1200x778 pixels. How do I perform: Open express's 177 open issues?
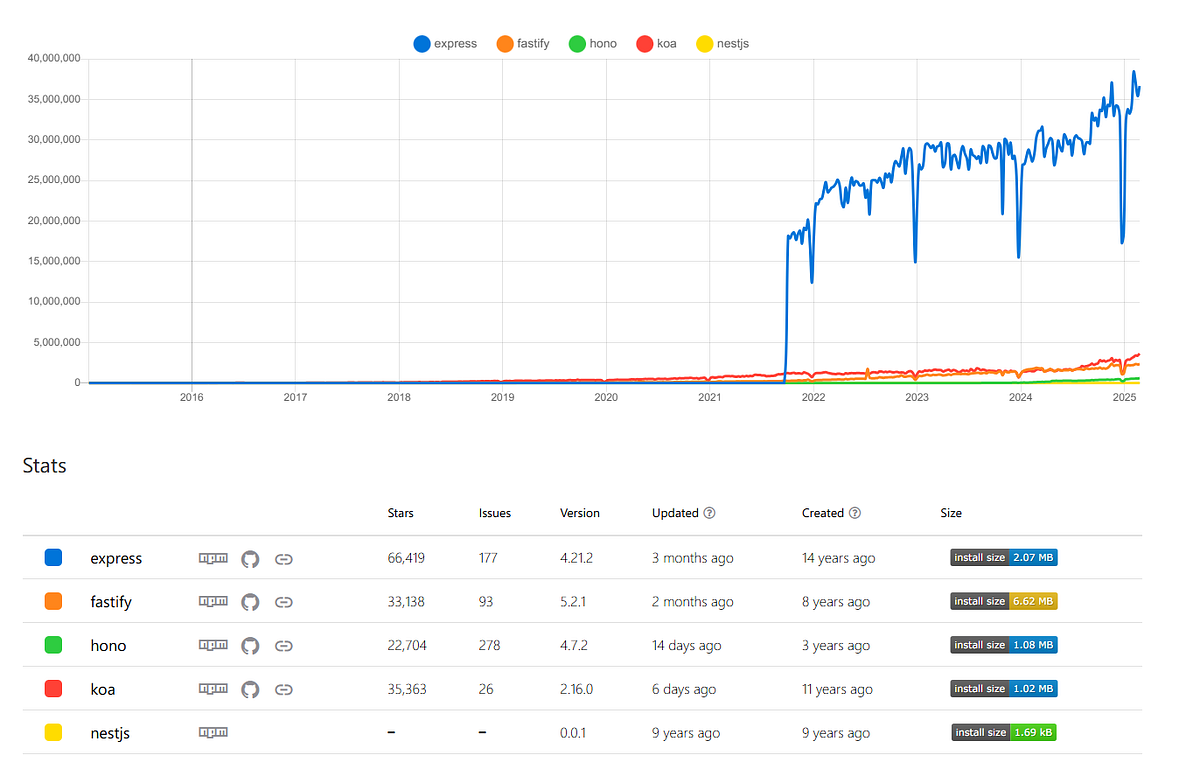487,558
